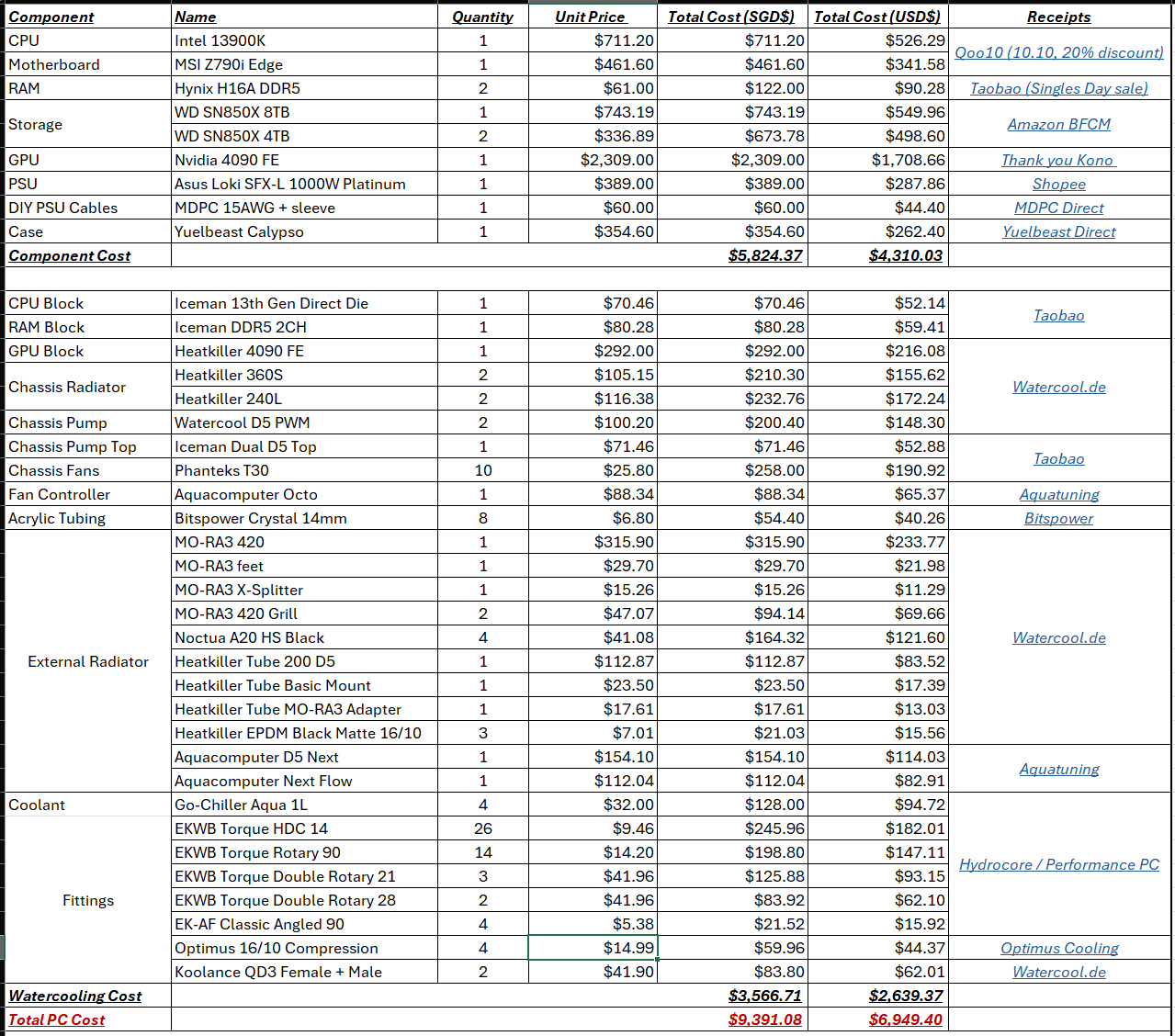This screenshot has width=1175, height=1036.
Task: Select the 'Name' column header
Action: tap(304, 17)
